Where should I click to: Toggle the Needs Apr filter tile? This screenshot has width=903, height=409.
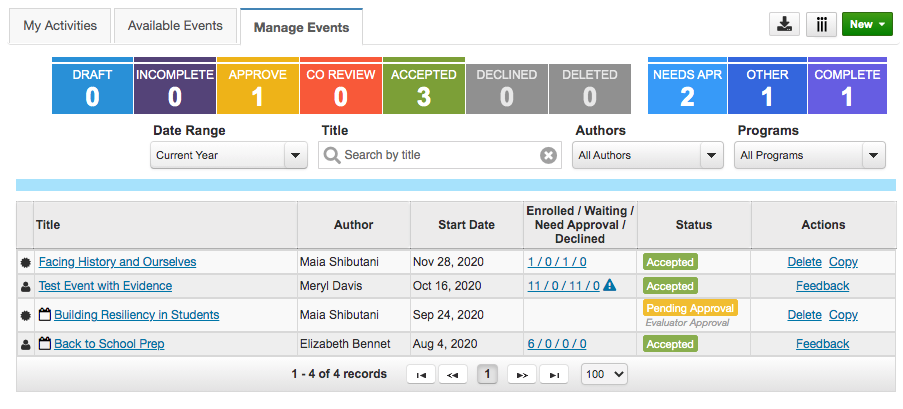687,86
